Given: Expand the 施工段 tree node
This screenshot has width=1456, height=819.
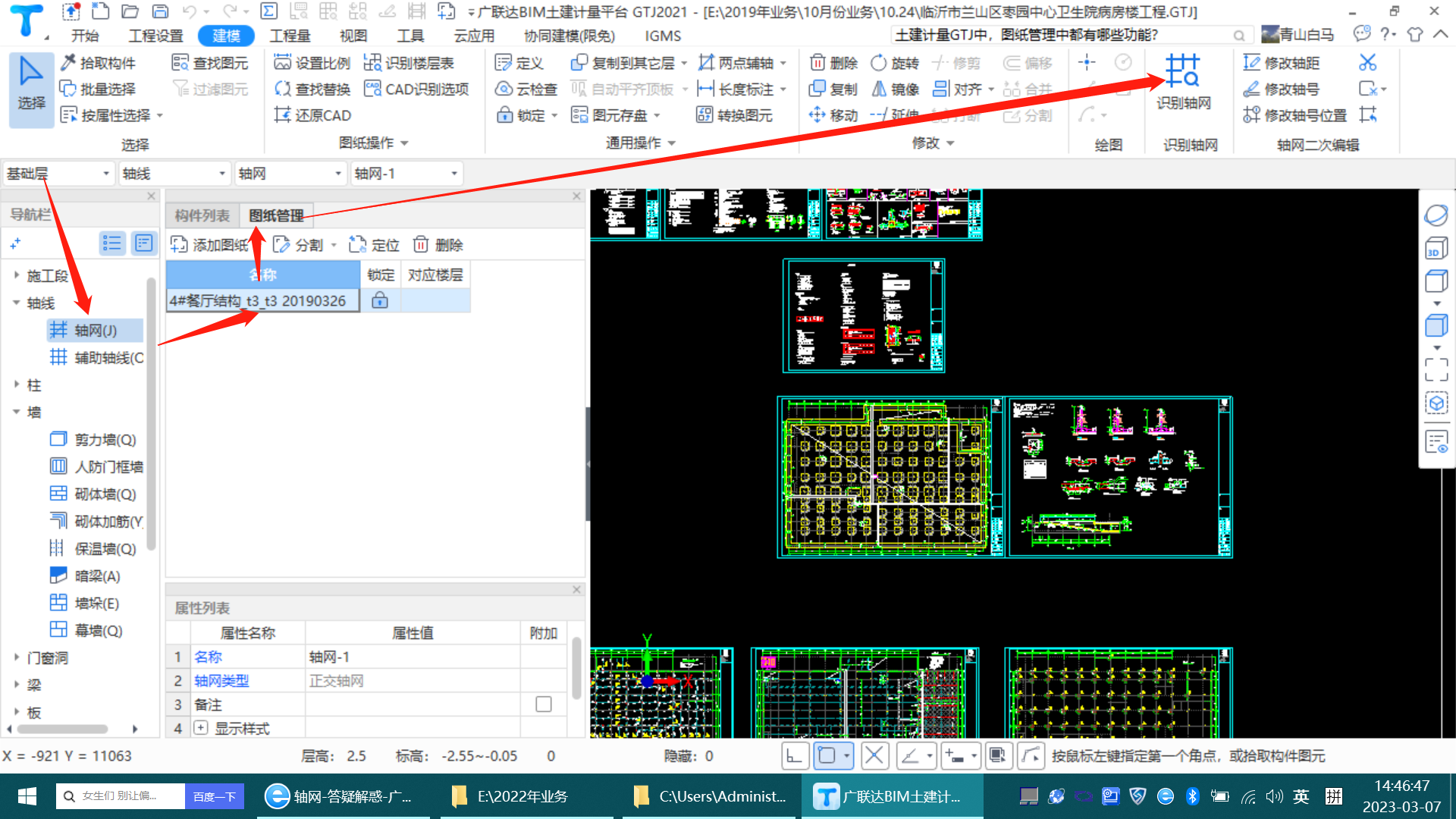Looking at the screenshot, I should point(16,275).
